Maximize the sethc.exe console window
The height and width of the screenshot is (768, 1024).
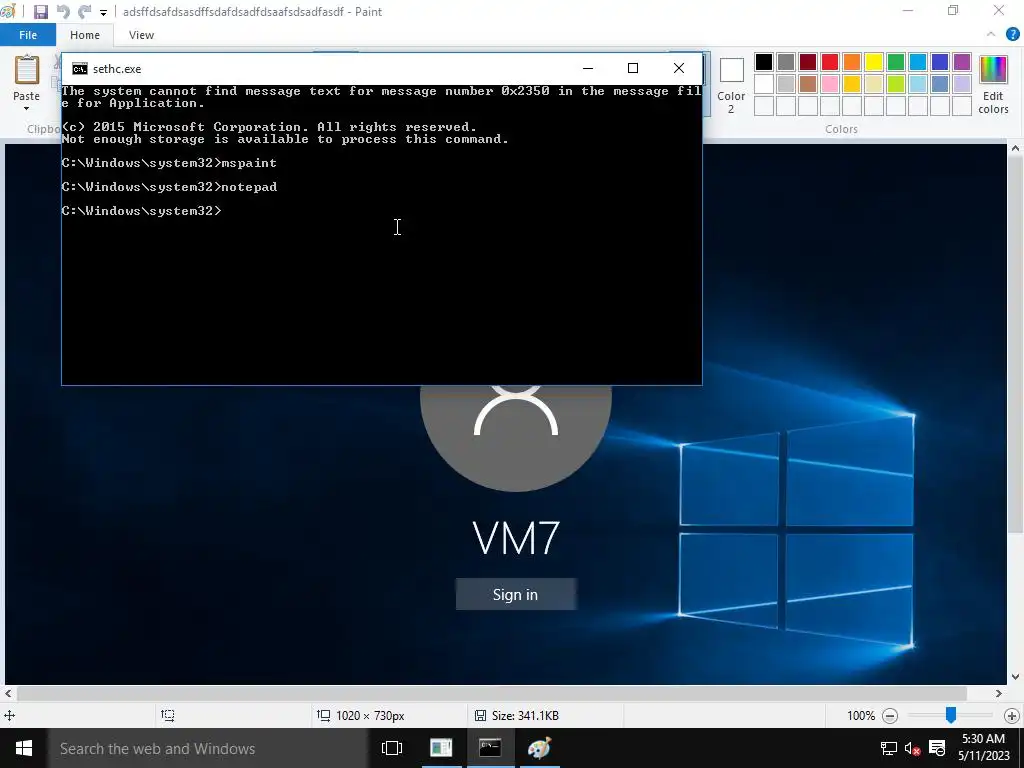coord(633,68)
